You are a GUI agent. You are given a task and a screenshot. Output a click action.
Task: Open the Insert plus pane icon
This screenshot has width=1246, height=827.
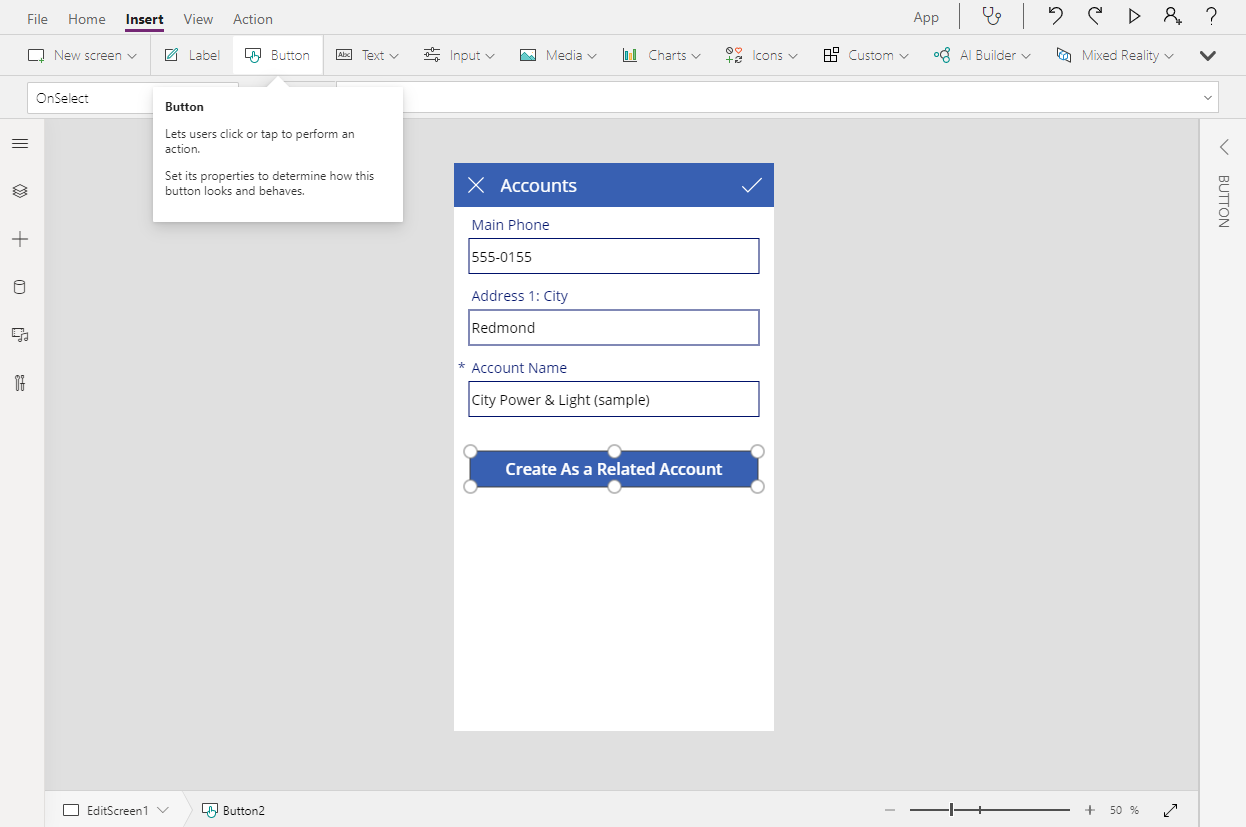click(20, 239)
